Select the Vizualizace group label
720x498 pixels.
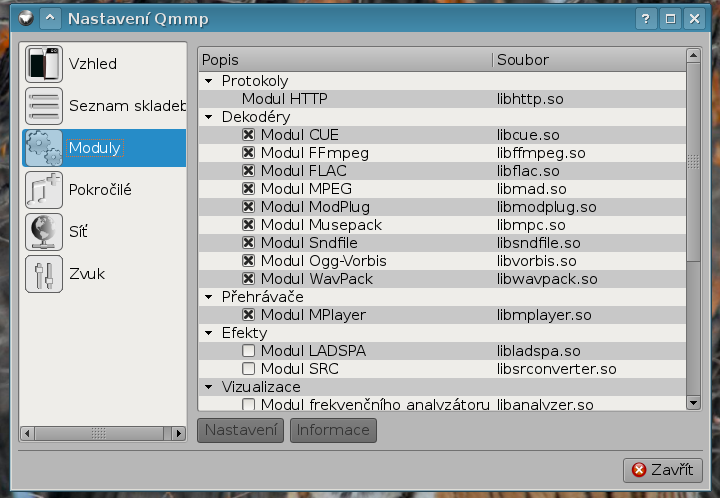pos(261,387)
